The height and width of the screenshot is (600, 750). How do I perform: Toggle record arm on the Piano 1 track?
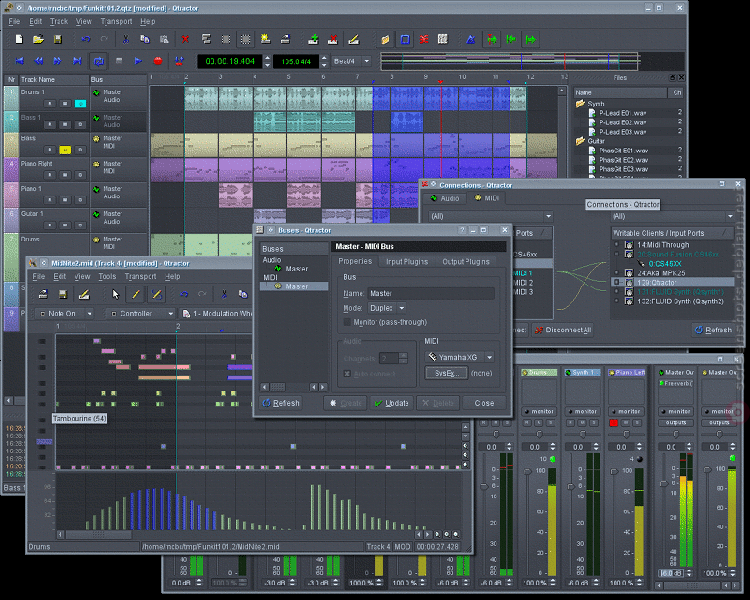point(50,200)
